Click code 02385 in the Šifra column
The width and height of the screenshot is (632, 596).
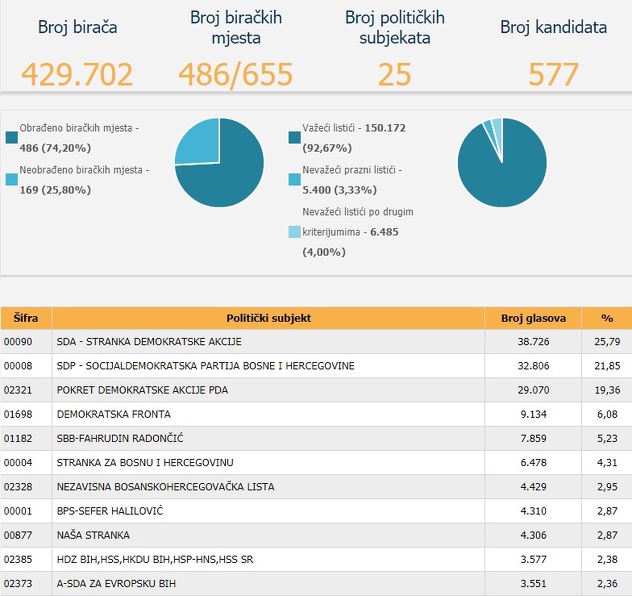click(18, 559)
